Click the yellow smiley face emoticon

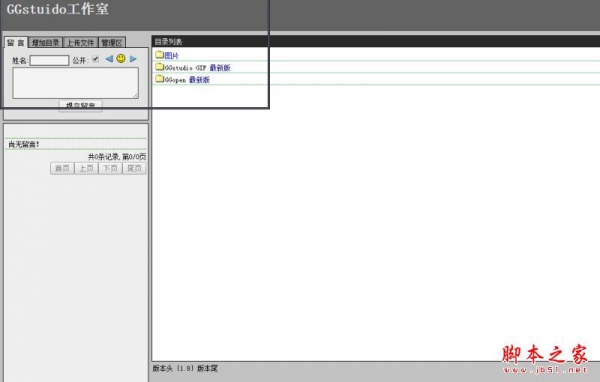click(121, 59)
